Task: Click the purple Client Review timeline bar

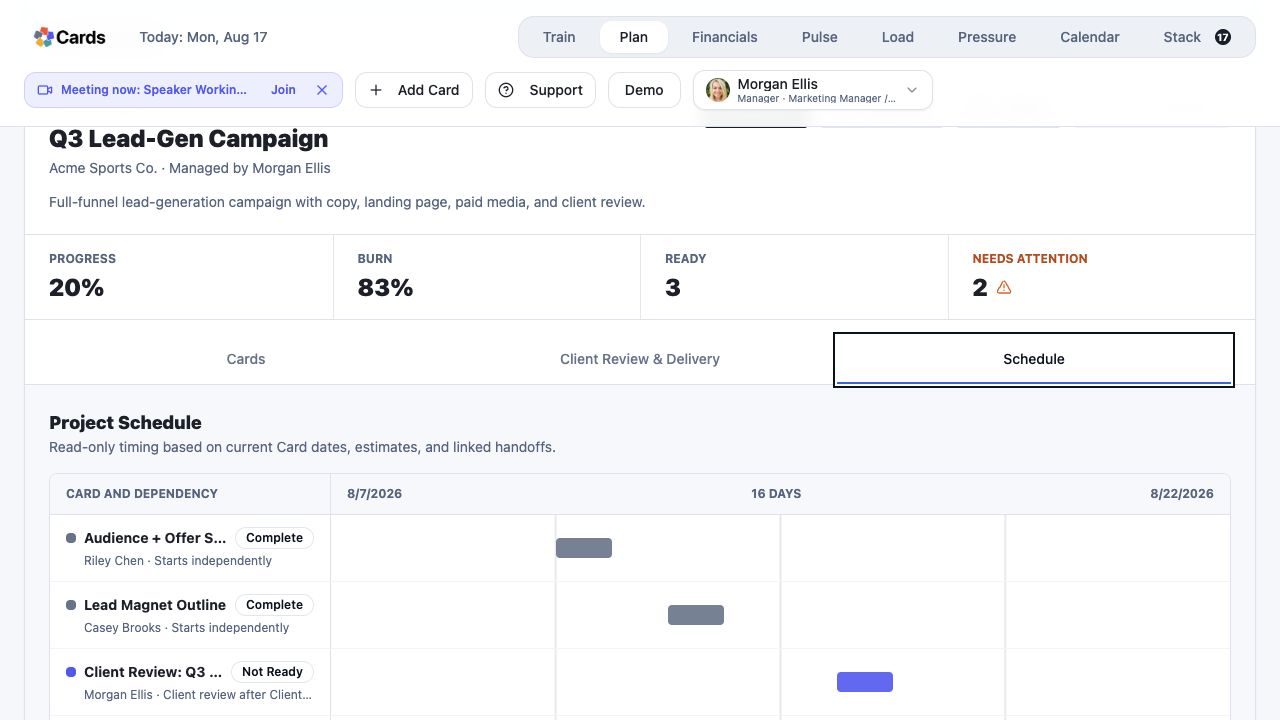Action: (865, 682)
